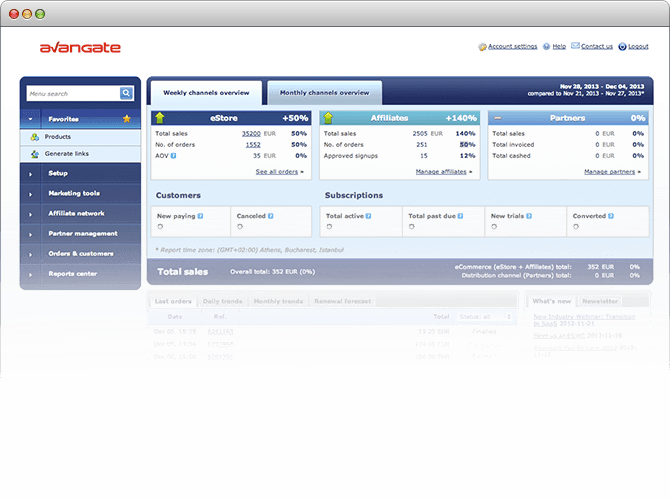Click the Products icon in Favorites

pos(35,137)
